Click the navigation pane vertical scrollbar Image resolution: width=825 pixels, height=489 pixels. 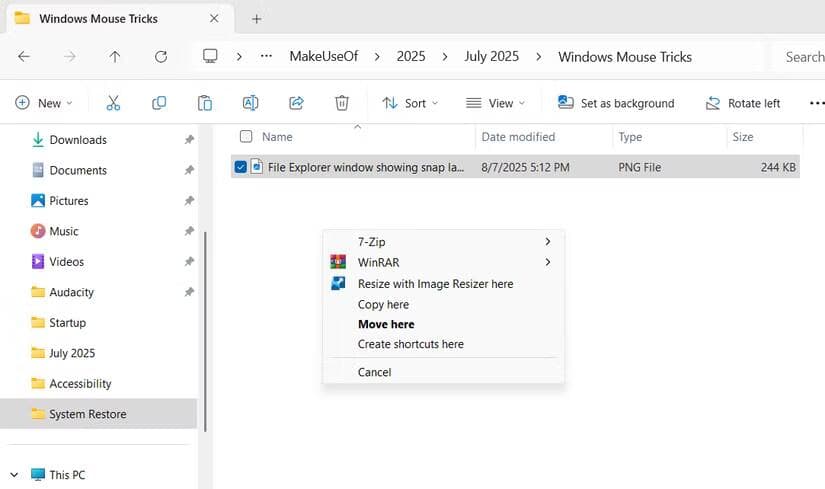pos(205,331)
